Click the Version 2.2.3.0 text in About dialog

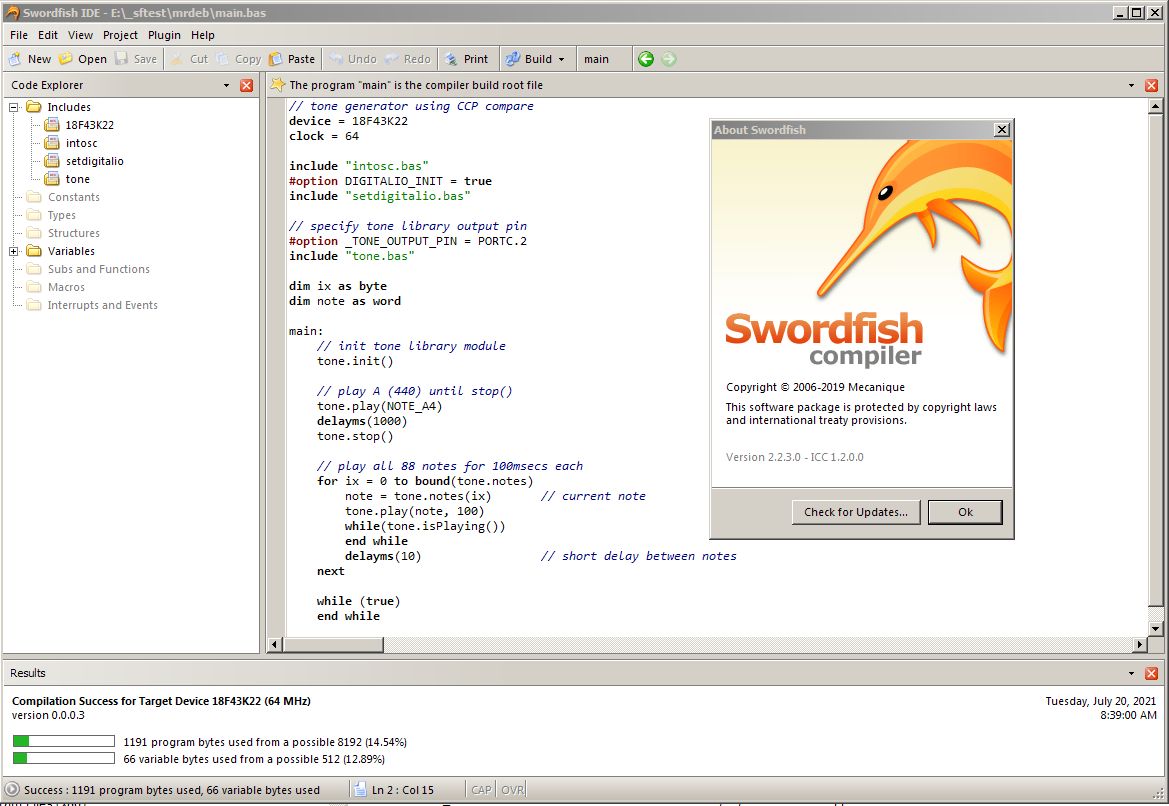tap(795, 457)
